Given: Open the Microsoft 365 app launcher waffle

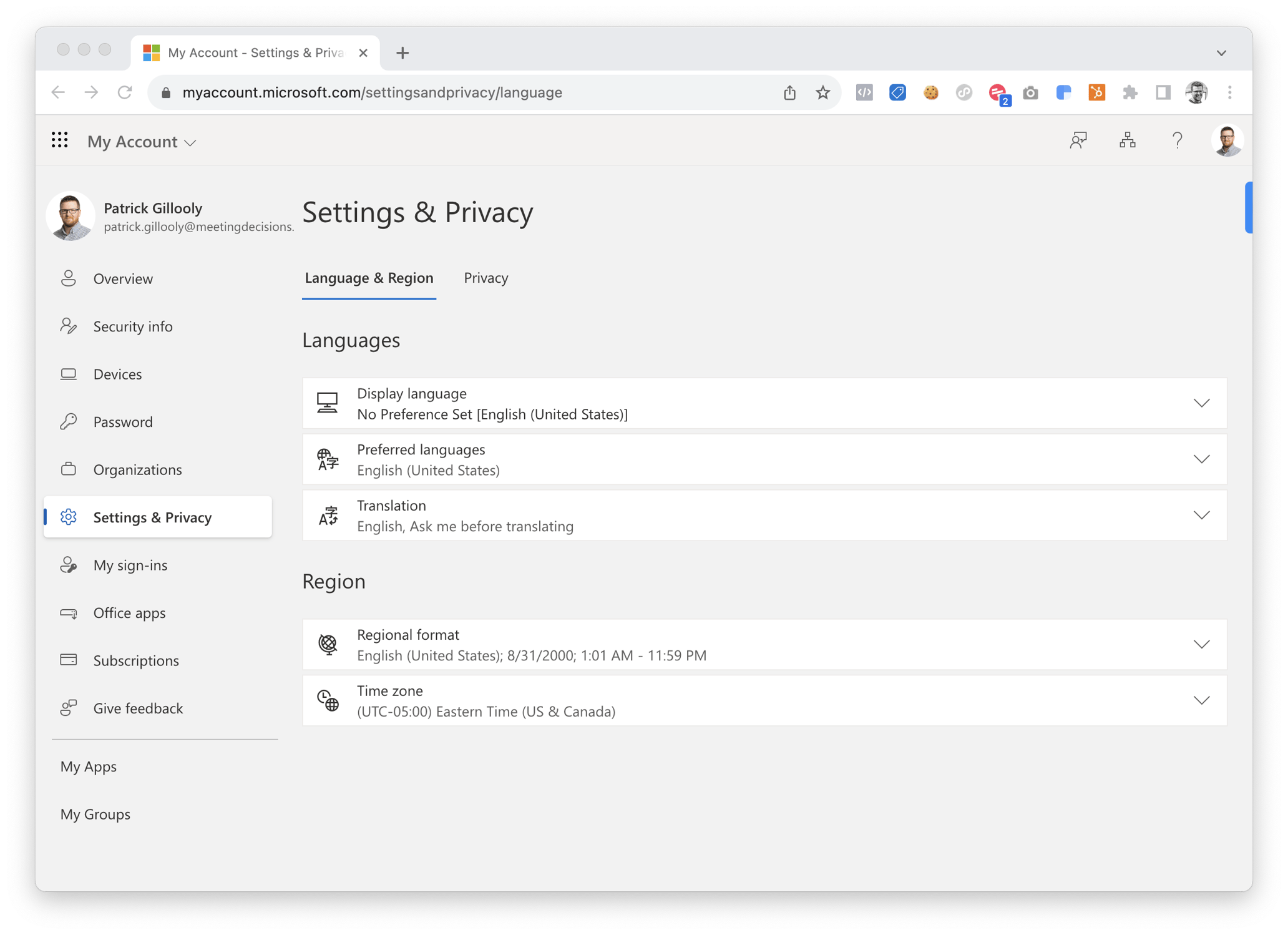Looking at the screenshot, I should pyautogui.click(x=60, y=140).
